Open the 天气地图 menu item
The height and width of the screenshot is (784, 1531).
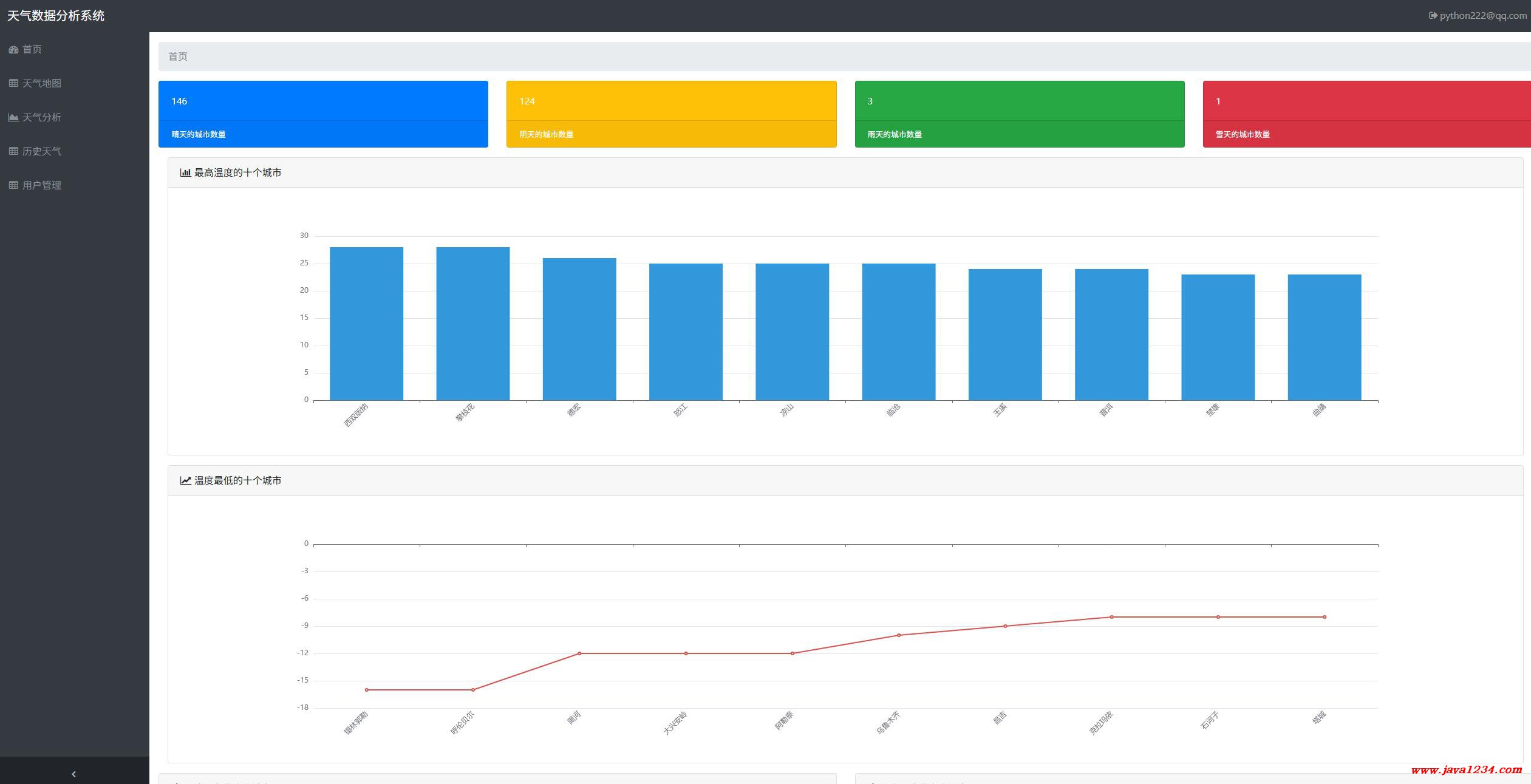point(41,83)
